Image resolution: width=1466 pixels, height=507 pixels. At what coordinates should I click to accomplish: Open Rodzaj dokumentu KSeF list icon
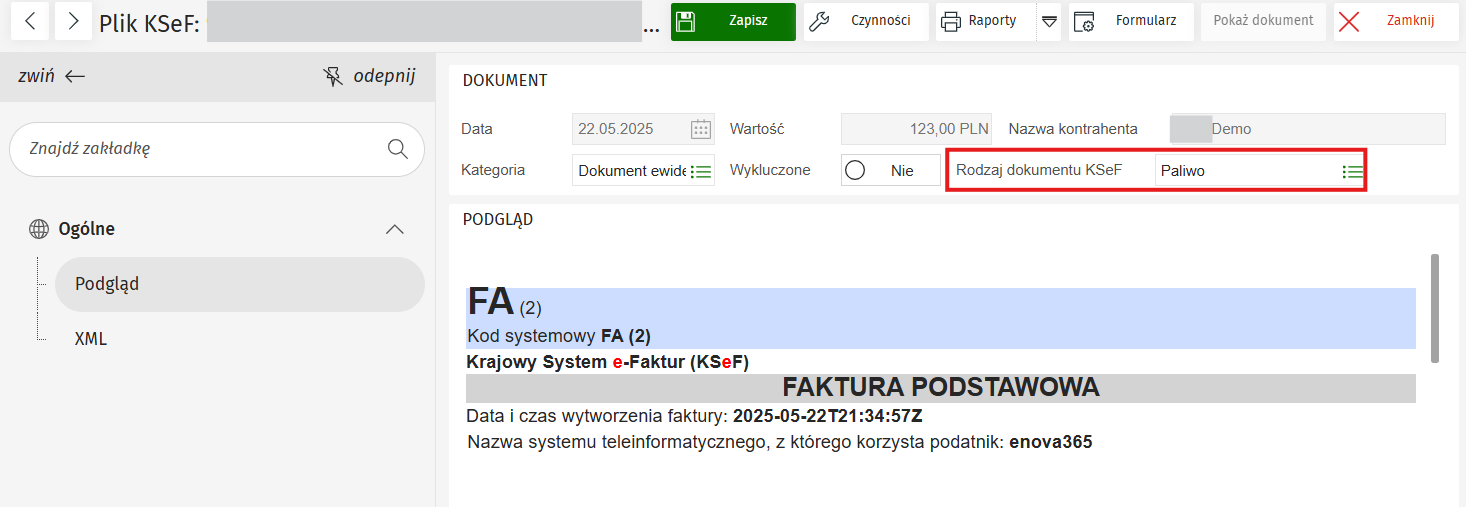click(1352, 171)
